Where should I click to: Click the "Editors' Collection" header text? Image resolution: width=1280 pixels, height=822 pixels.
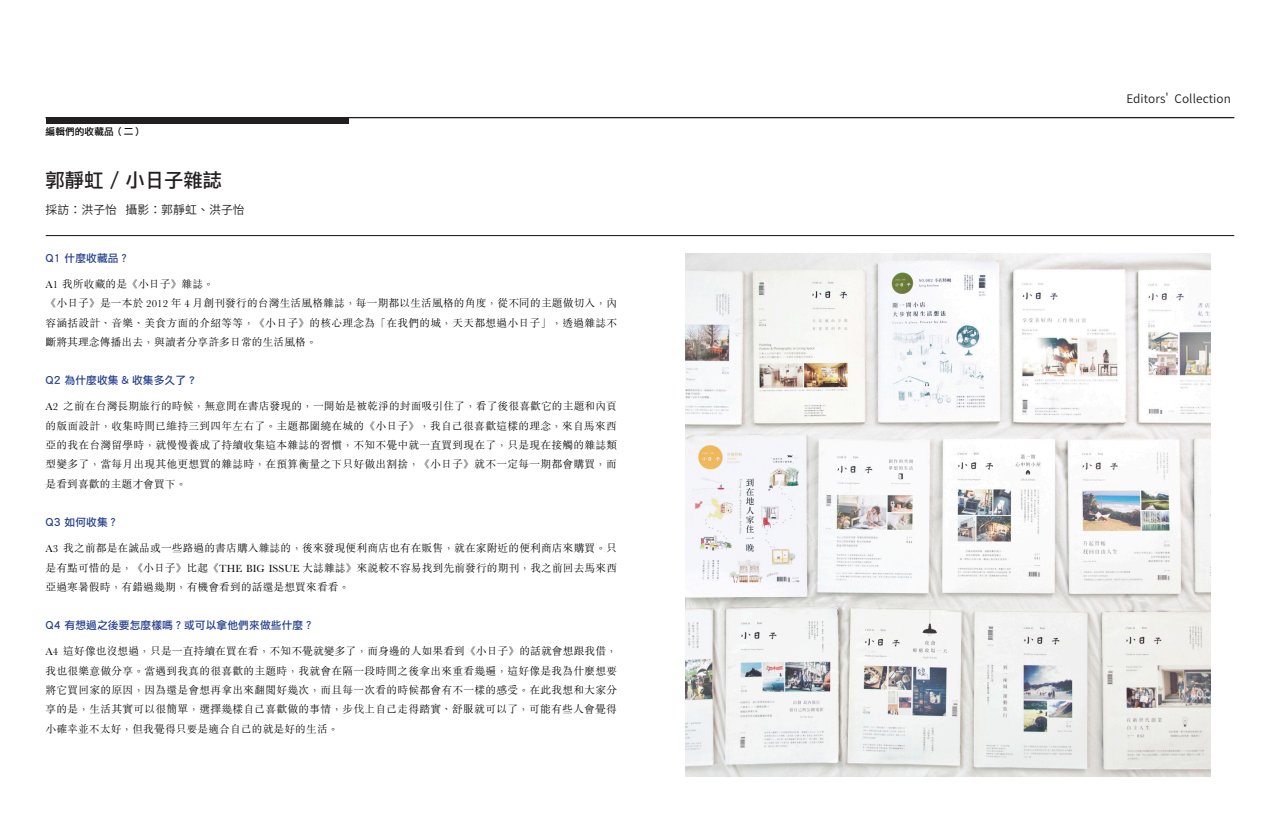click(x=1178, y=99)
